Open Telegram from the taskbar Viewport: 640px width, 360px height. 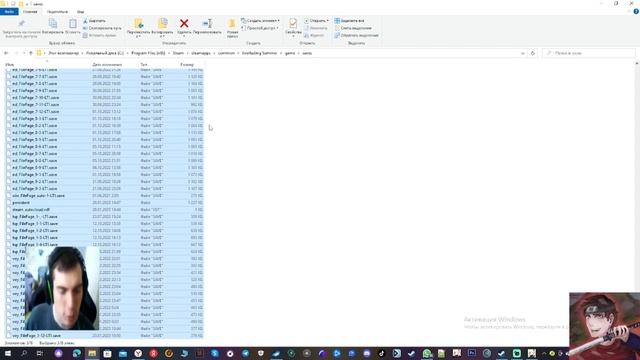click(x=245, y=353)
